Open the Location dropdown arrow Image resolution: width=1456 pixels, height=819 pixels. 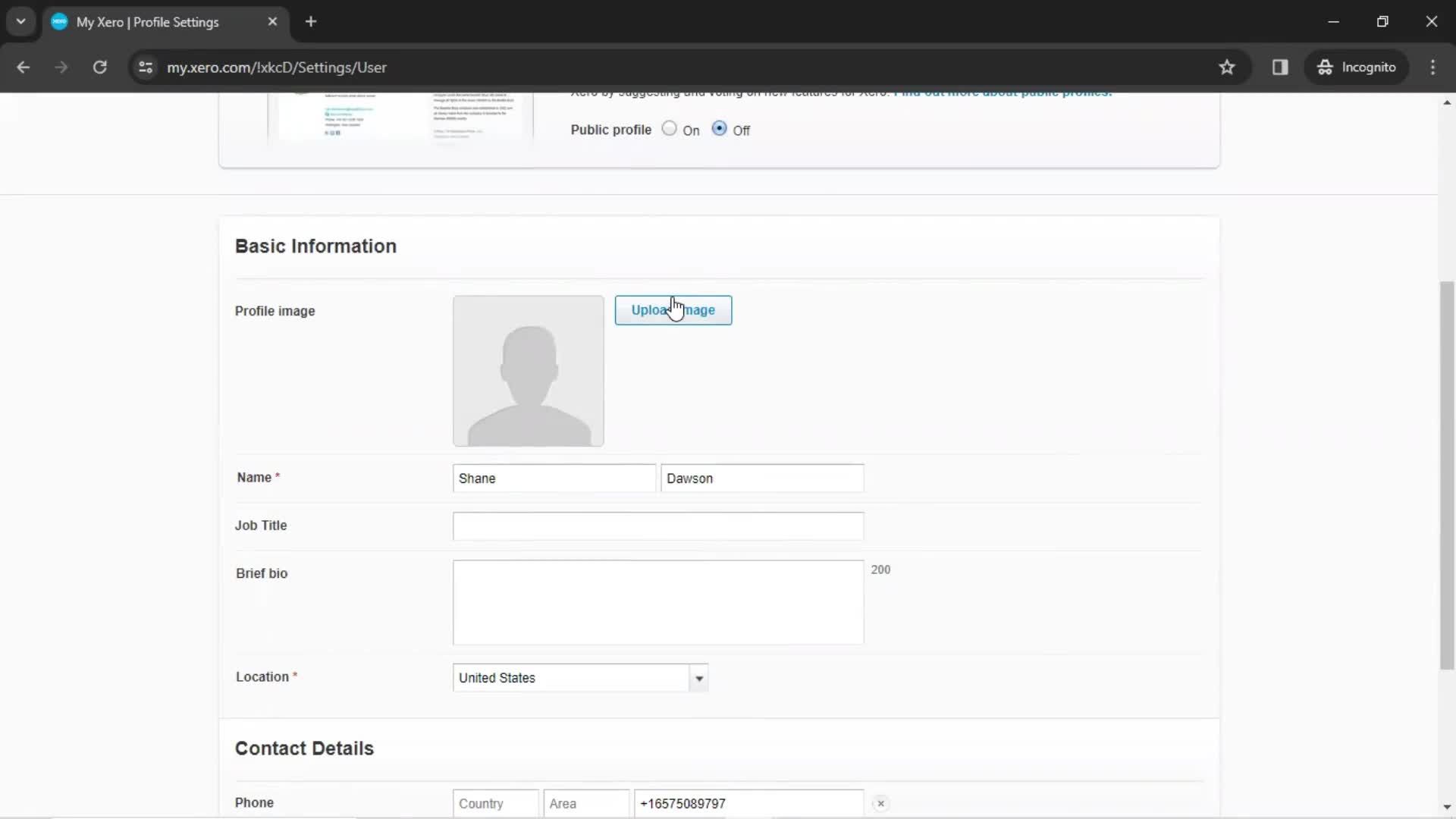coord(698,678)
